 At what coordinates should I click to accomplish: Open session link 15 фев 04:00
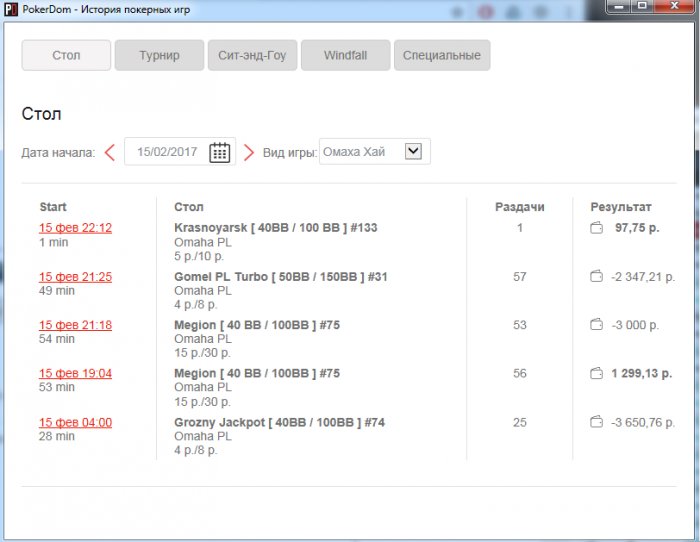point(75,422)
